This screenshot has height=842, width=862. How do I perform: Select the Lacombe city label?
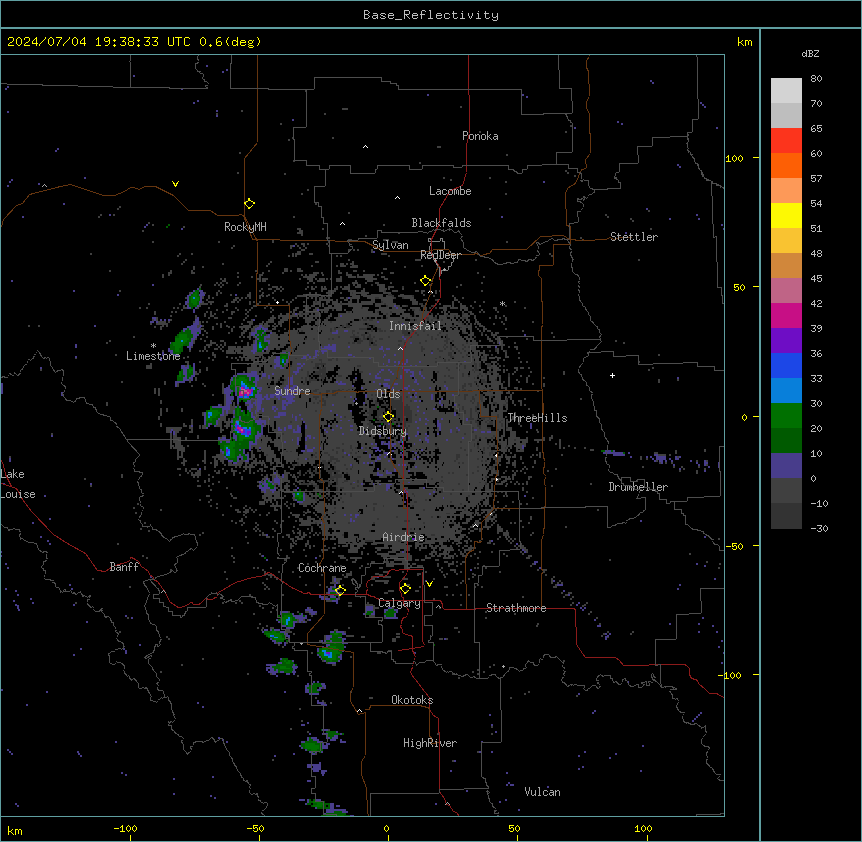[x=450, y=191]
